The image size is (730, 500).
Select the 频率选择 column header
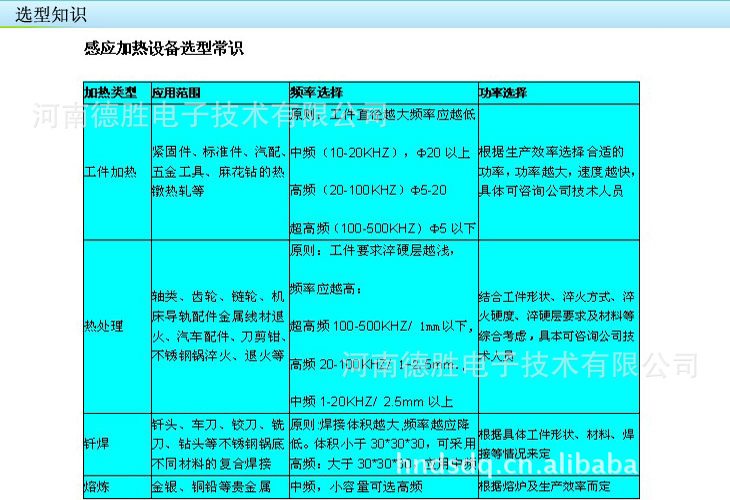coord(309,92)
